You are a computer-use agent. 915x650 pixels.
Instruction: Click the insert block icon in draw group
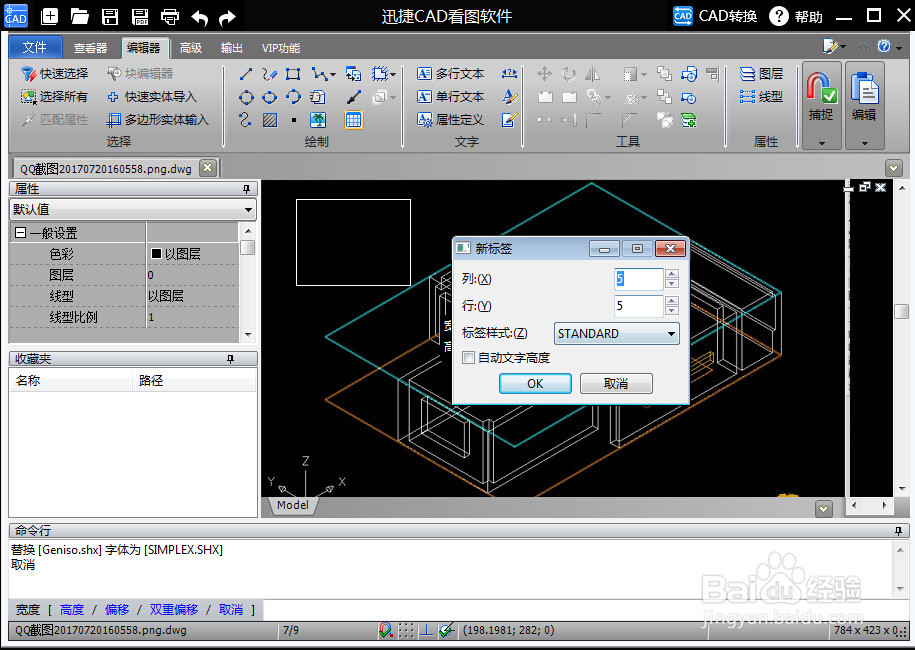coord(353,74)
